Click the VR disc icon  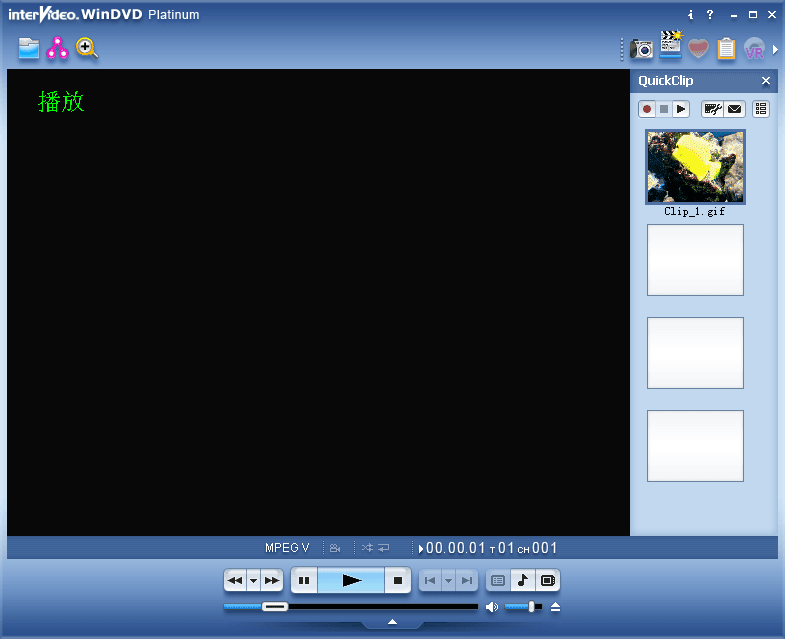pyautogui.click(x=754, y=49)
